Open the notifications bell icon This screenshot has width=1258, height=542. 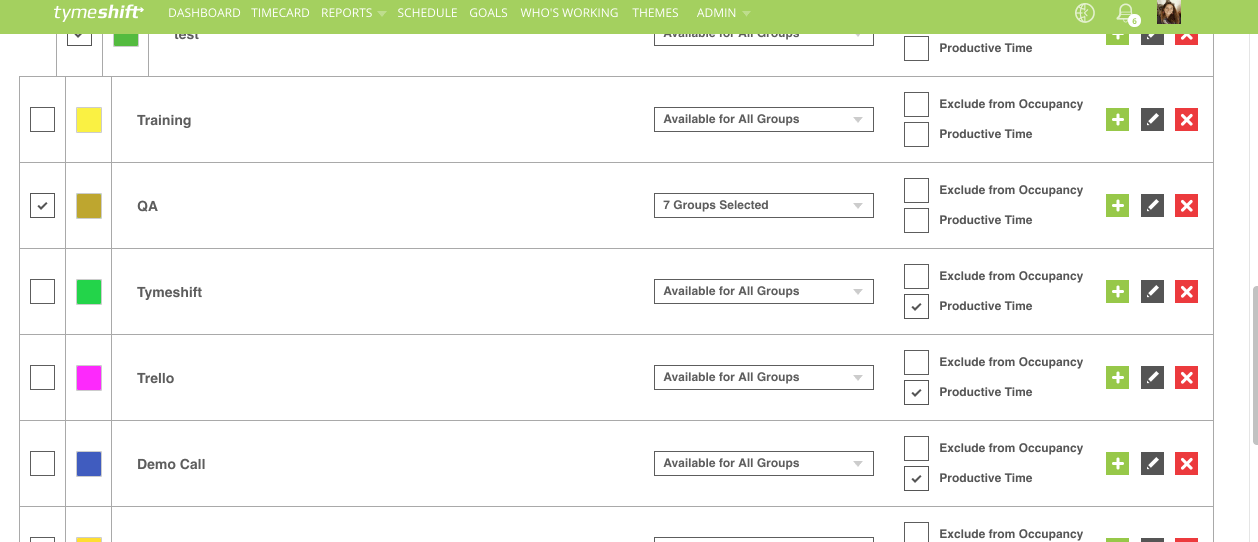(x=1126, y=13)
